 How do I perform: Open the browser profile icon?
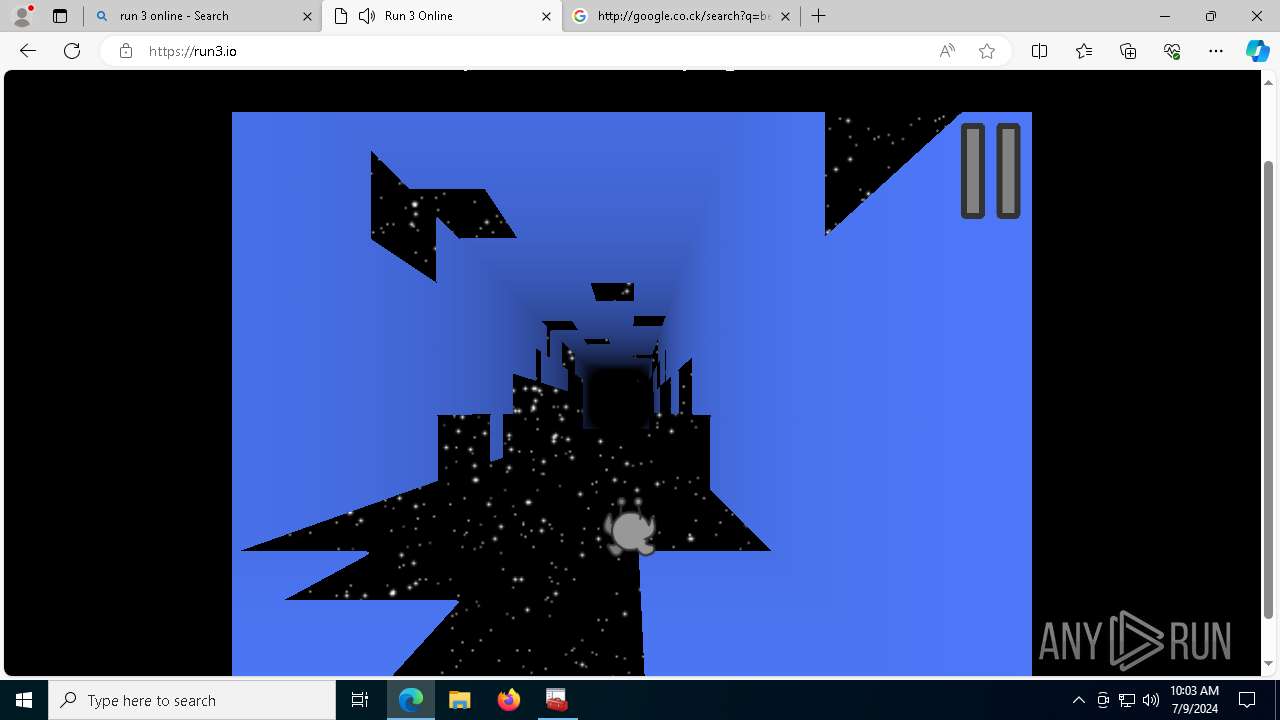tap(22, 16)
